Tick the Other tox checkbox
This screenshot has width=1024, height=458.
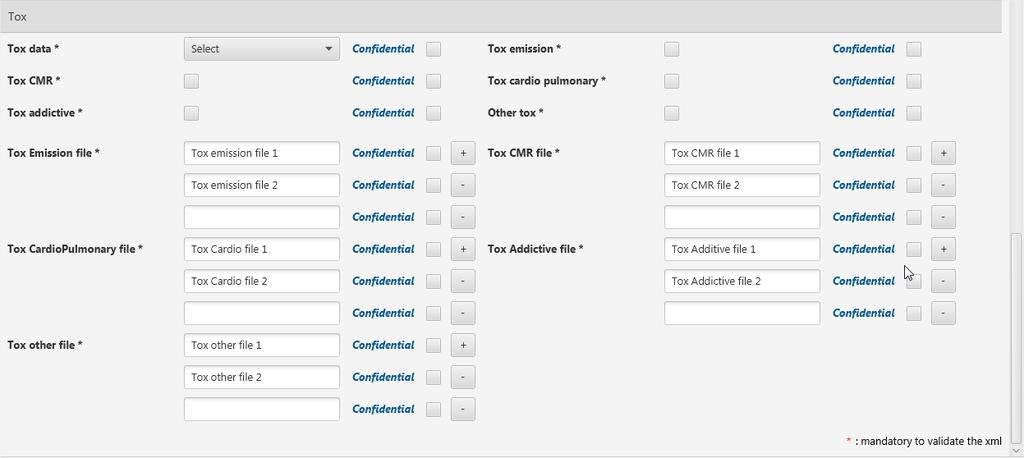tap(671, 113)
